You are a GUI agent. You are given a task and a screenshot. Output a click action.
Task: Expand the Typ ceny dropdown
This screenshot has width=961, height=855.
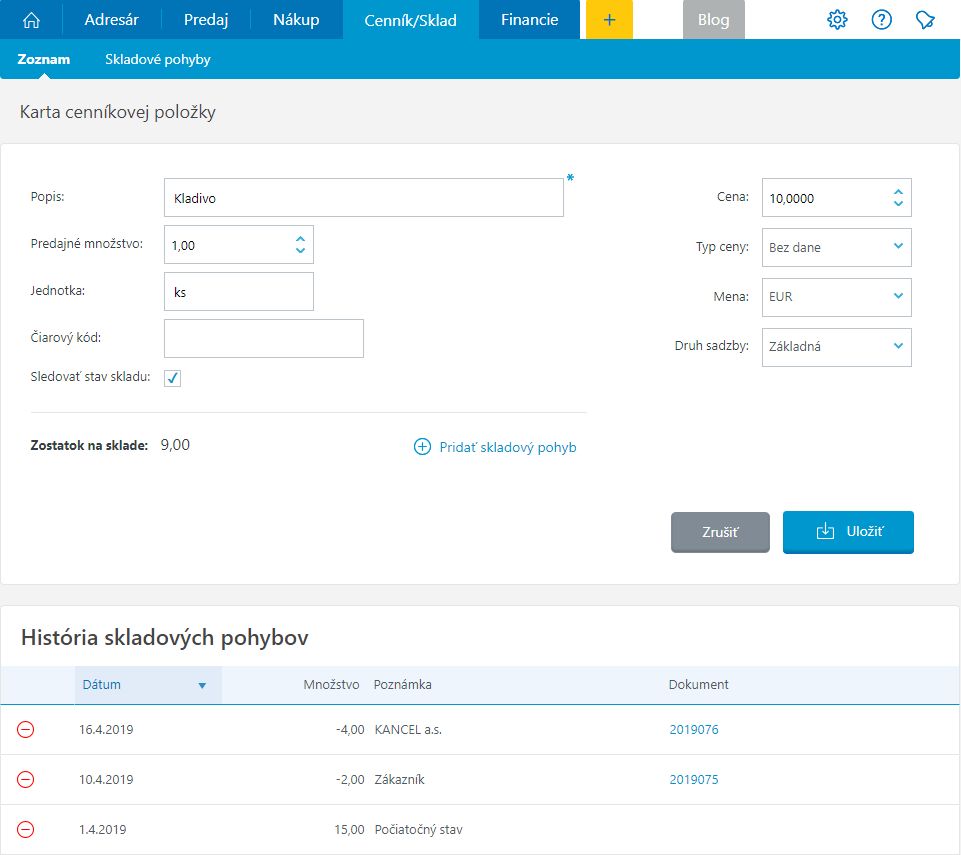click(x=836, y=247)
